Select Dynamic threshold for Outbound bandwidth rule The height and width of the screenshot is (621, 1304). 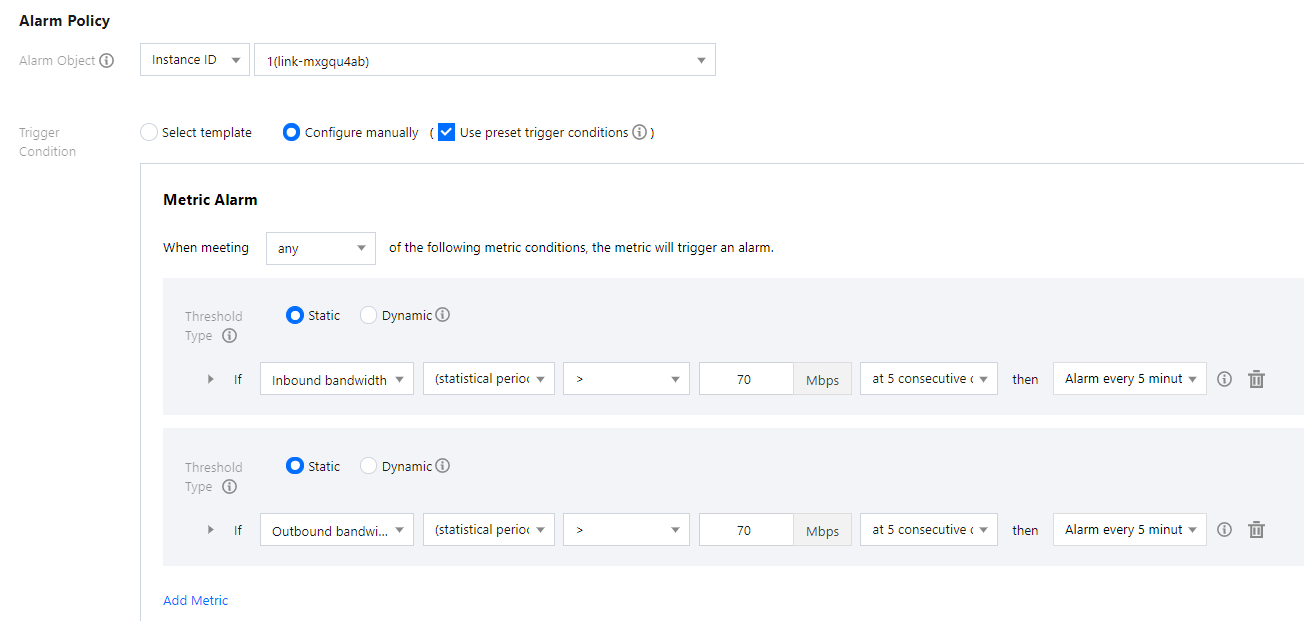point(369,466)
